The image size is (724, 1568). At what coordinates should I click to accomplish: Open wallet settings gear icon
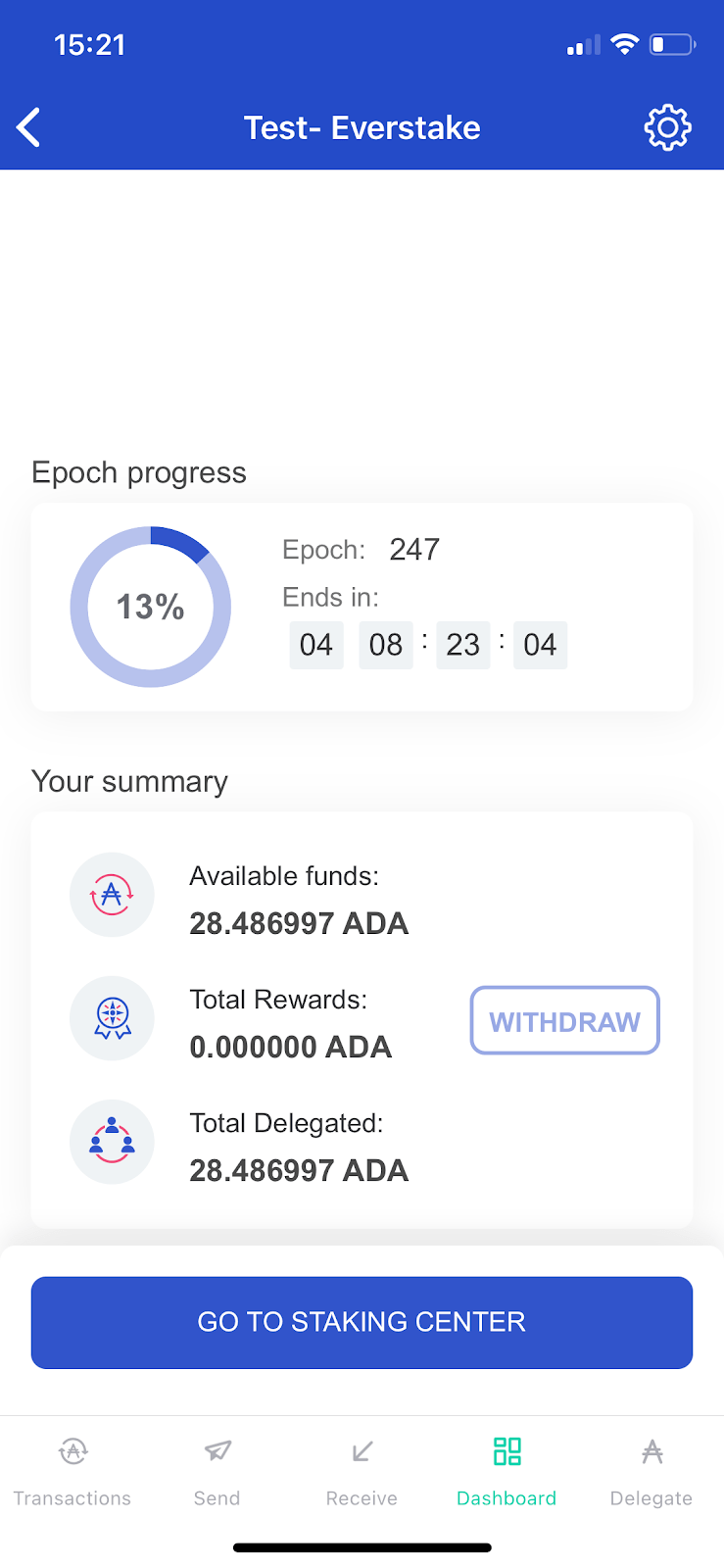(667, 127)
